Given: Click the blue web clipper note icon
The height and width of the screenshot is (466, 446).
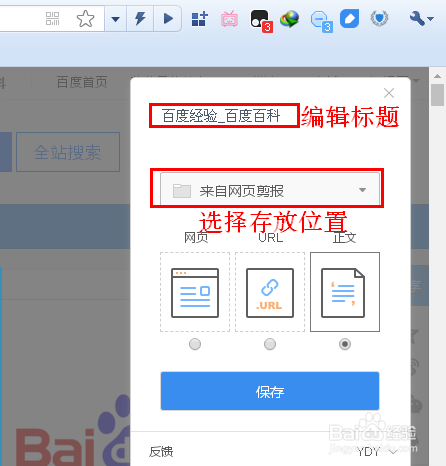Looking at the screenshot, I should pos(349,19).
